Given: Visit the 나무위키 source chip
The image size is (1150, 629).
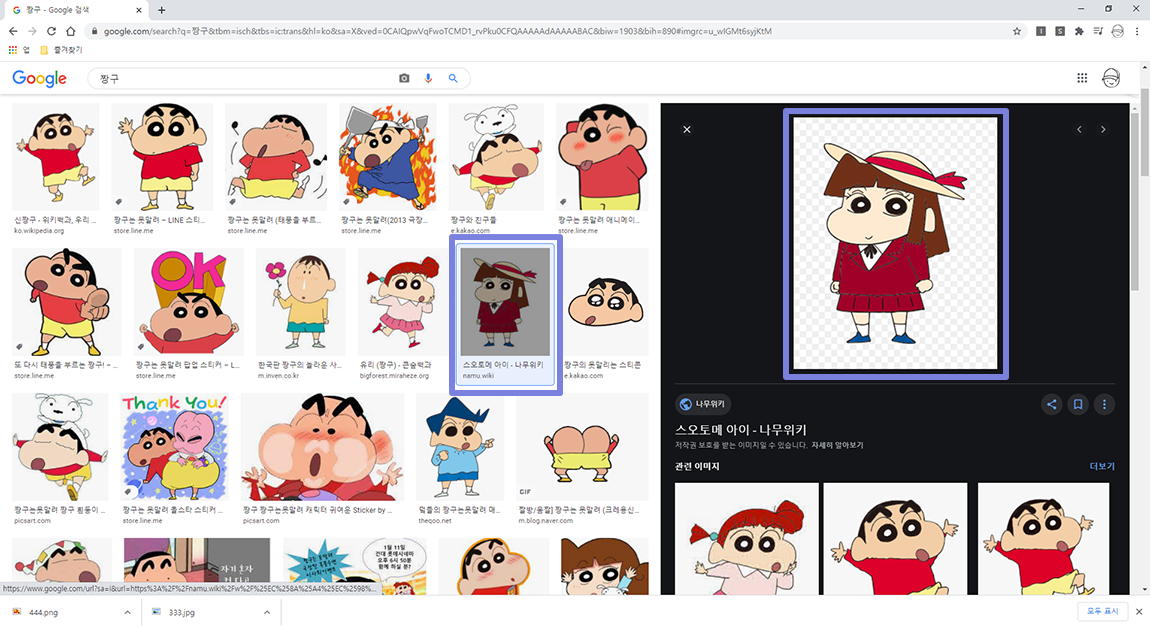Looking at the screenshot, I should tap(703, 404).
